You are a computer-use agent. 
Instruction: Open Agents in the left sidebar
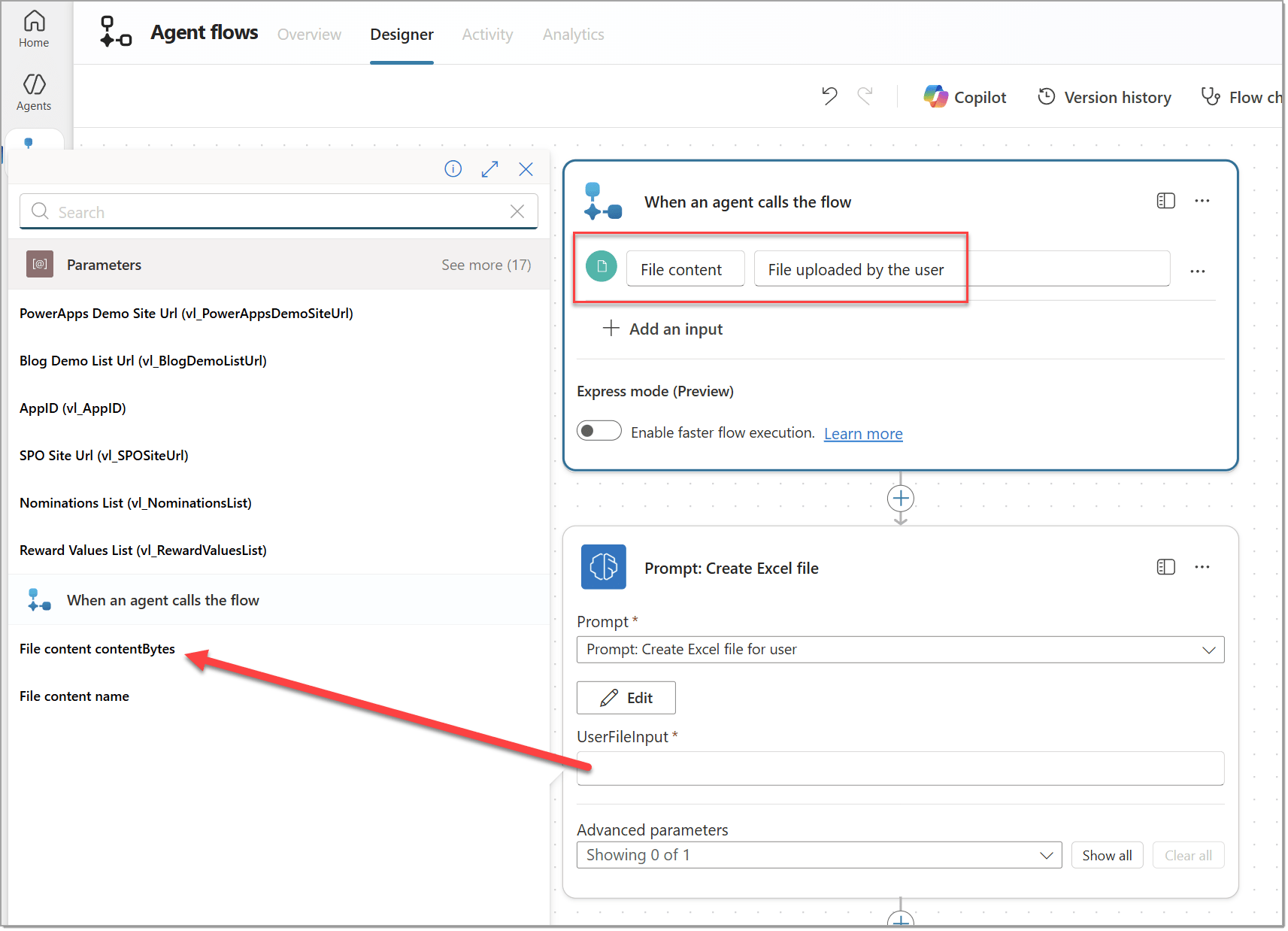(34, 92)
